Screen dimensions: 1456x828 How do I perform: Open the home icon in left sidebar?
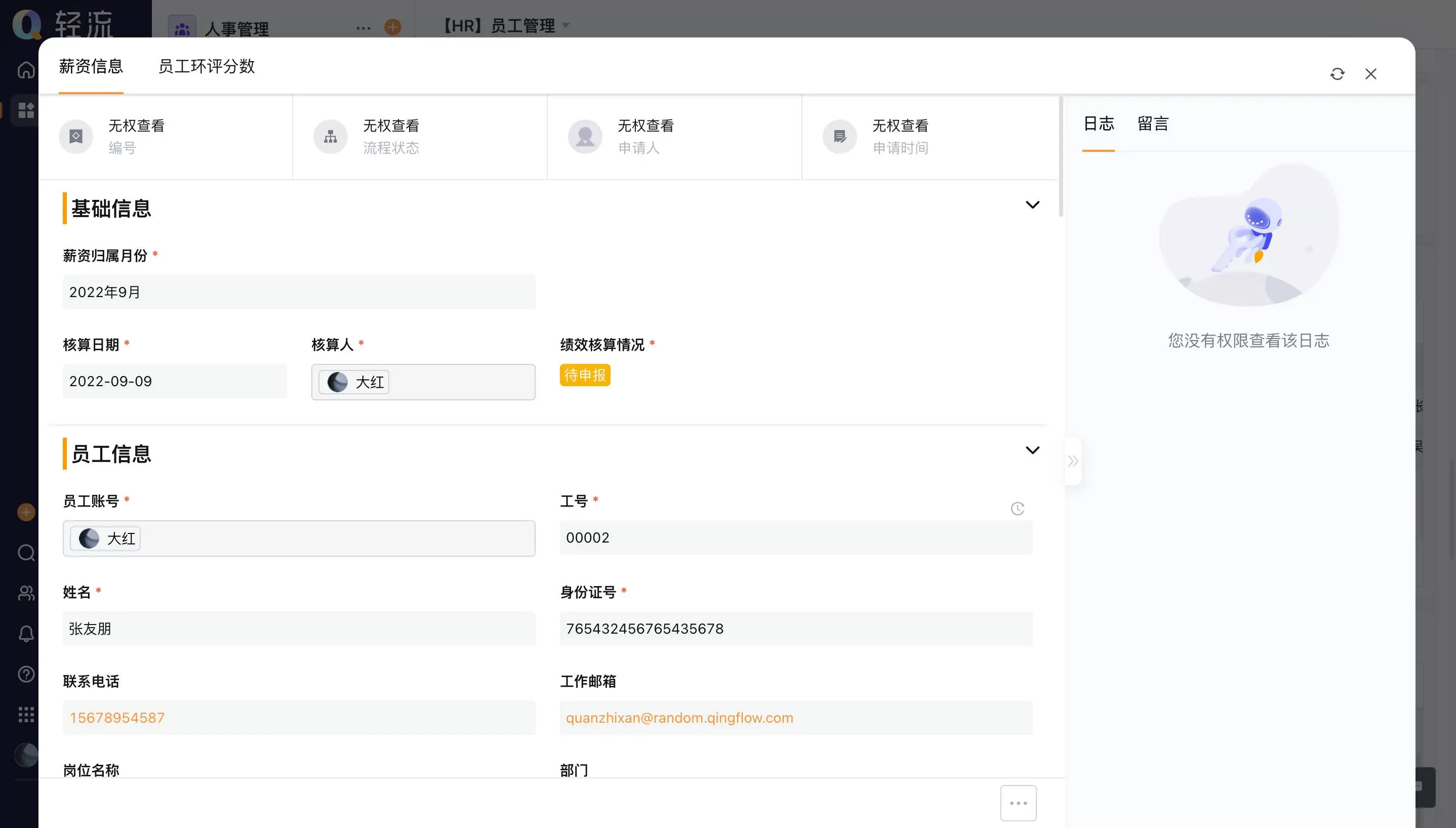pyautogui.click(x=26, y=70)
